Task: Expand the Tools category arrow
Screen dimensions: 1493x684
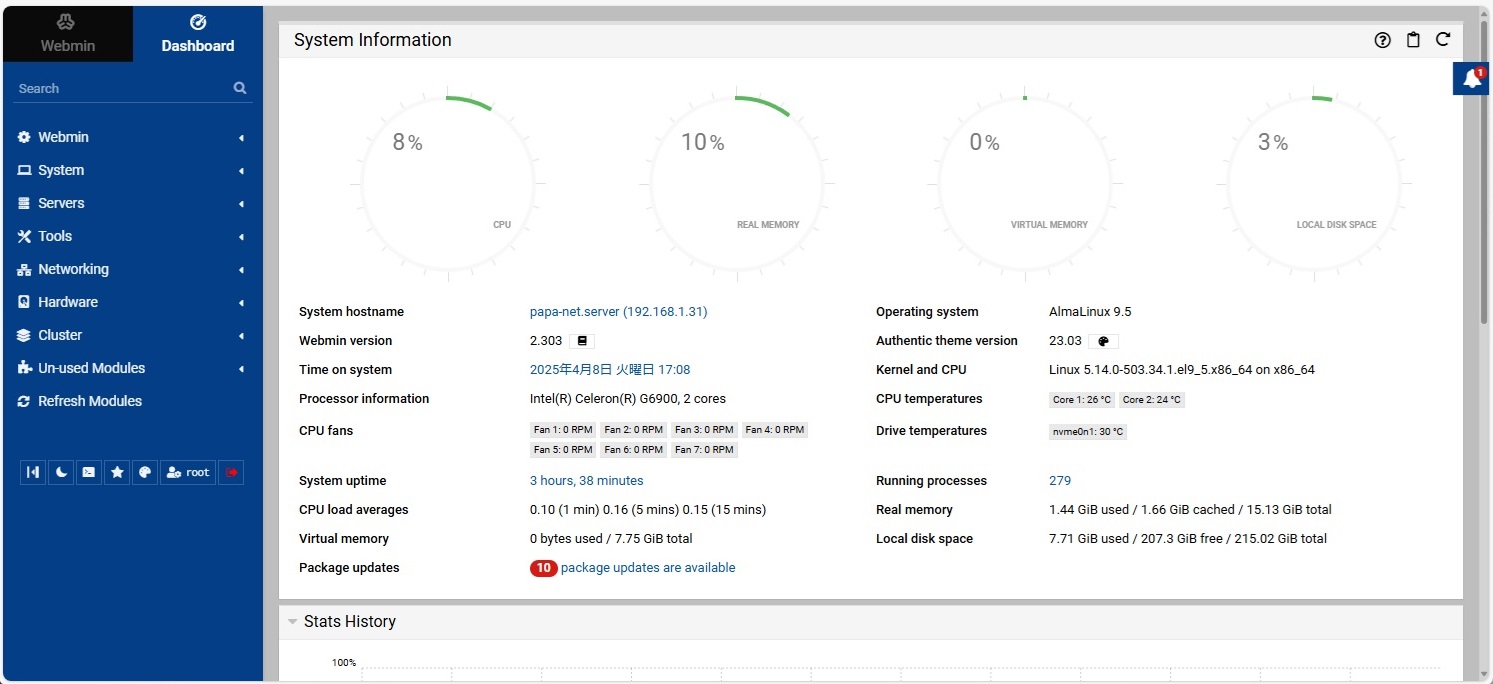Action: 241,237
